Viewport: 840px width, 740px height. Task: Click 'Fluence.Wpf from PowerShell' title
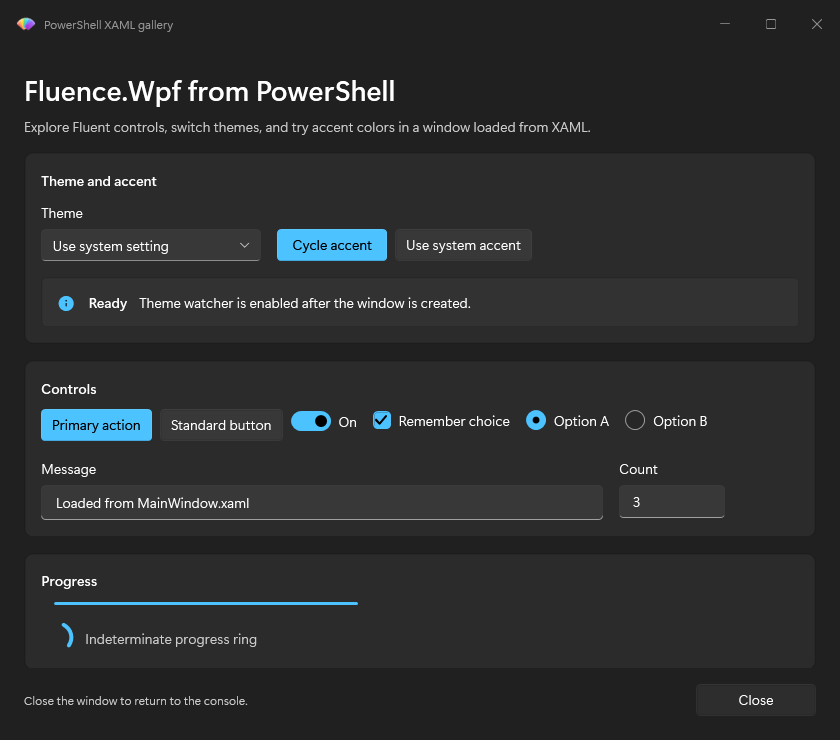[x=209, y=91]
